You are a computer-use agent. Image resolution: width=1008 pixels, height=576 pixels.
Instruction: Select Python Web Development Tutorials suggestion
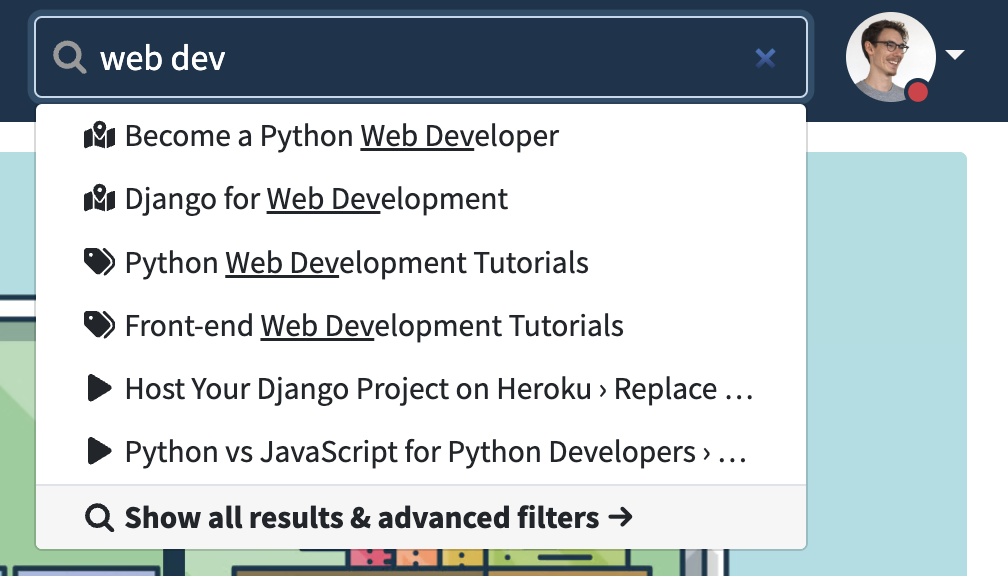tap(356, 262)
